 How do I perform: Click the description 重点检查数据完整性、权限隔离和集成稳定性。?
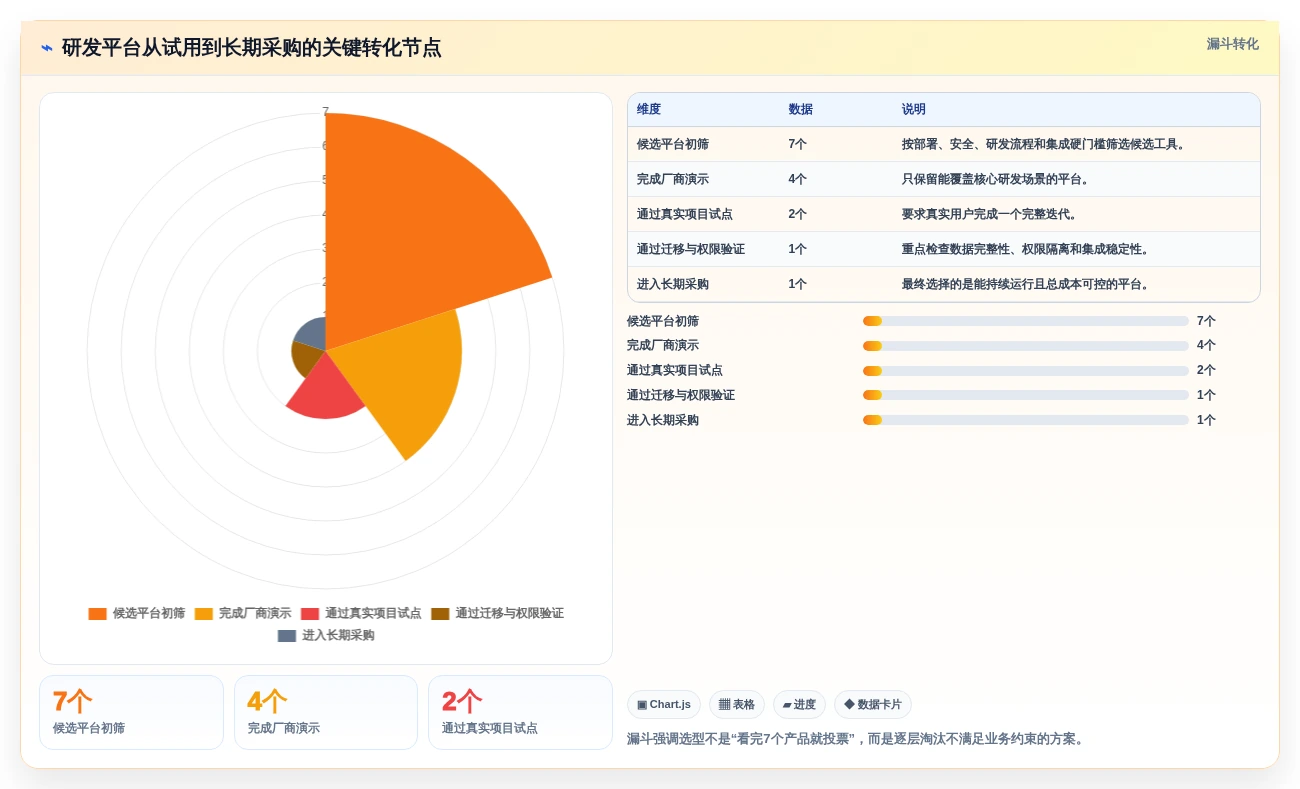coord(1028,250)
